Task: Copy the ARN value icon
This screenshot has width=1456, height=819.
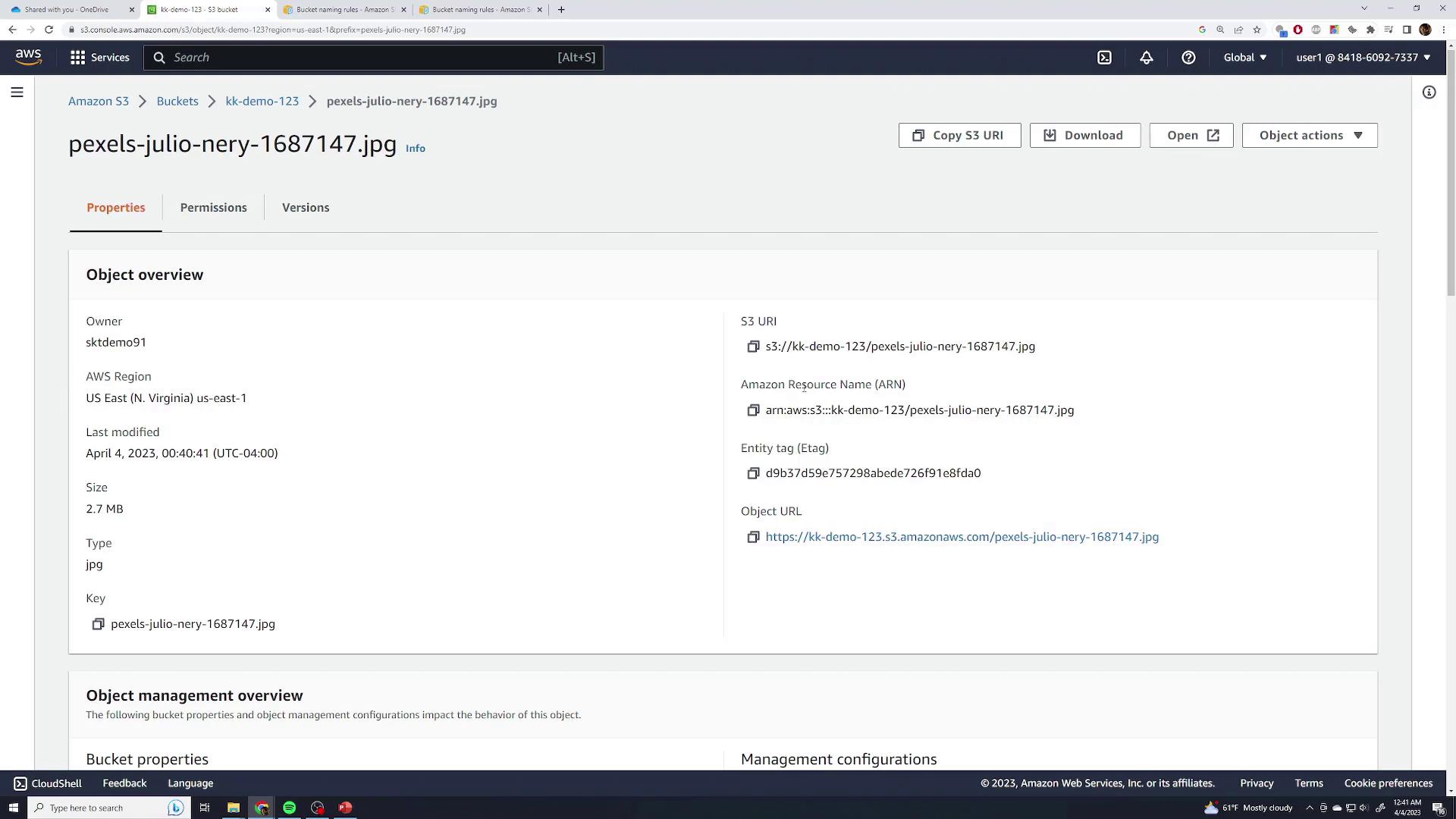Action: 753,410
